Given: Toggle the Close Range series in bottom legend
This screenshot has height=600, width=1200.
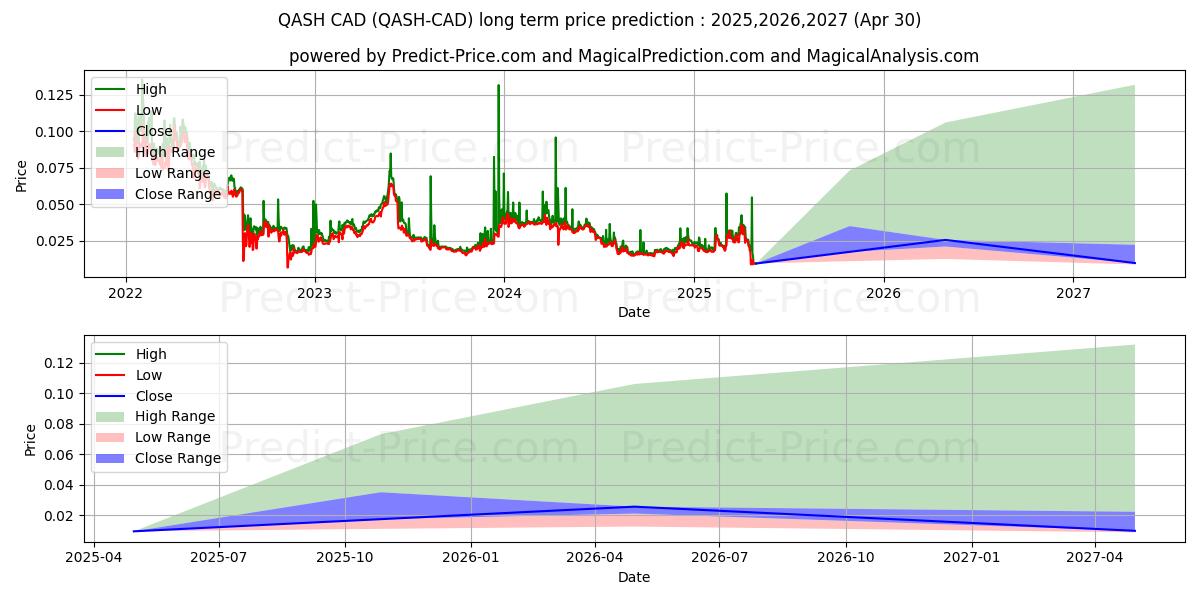Looking at the screenshot, I should tap(110, 458).
